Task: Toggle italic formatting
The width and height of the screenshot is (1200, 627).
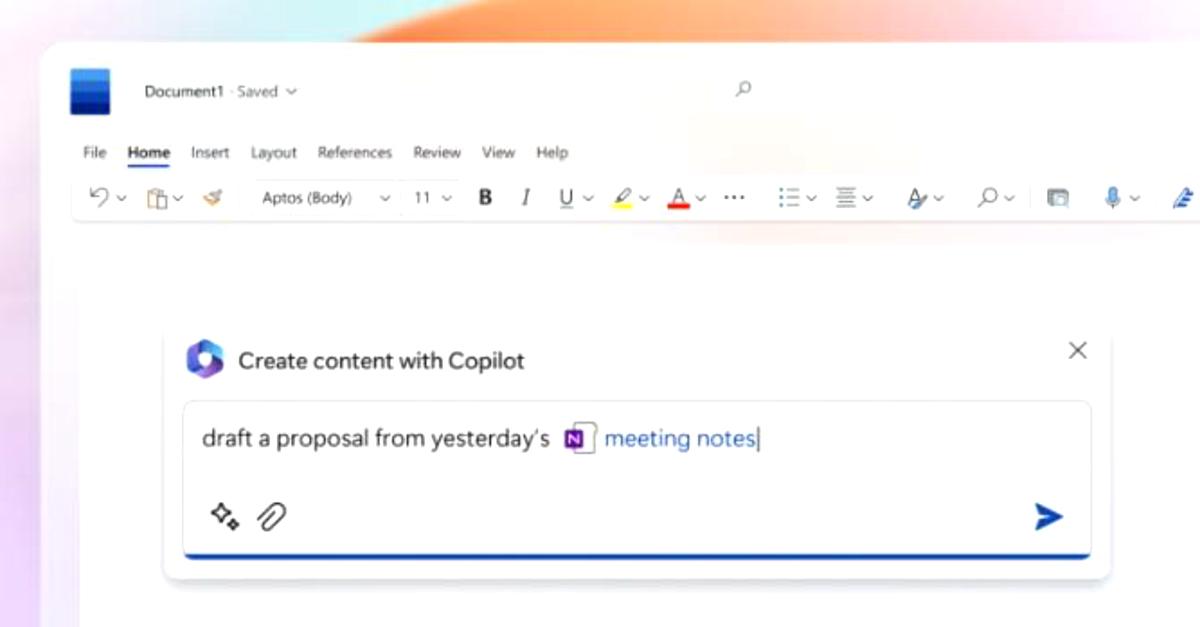Action: 524,197
